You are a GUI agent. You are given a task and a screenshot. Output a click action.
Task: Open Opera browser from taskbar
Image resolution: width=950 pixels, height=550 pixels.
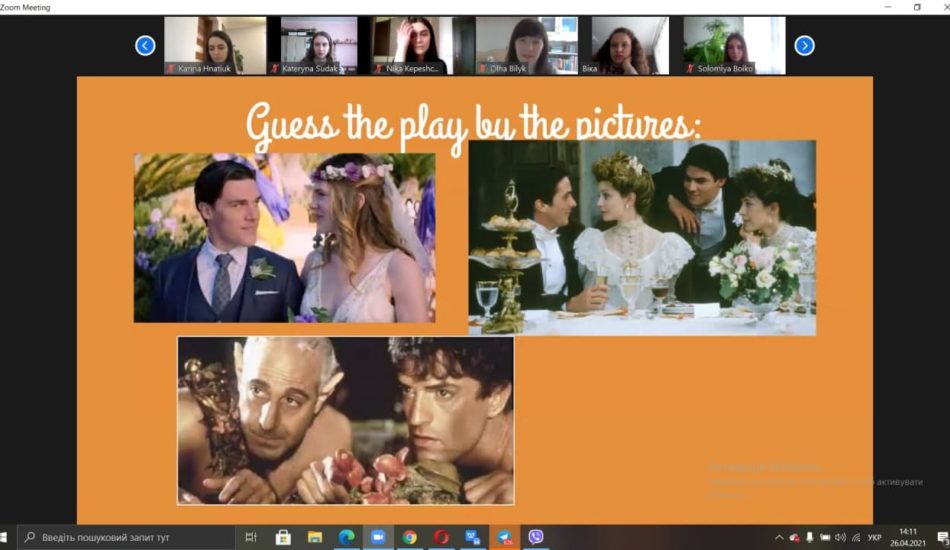[441, 537]
